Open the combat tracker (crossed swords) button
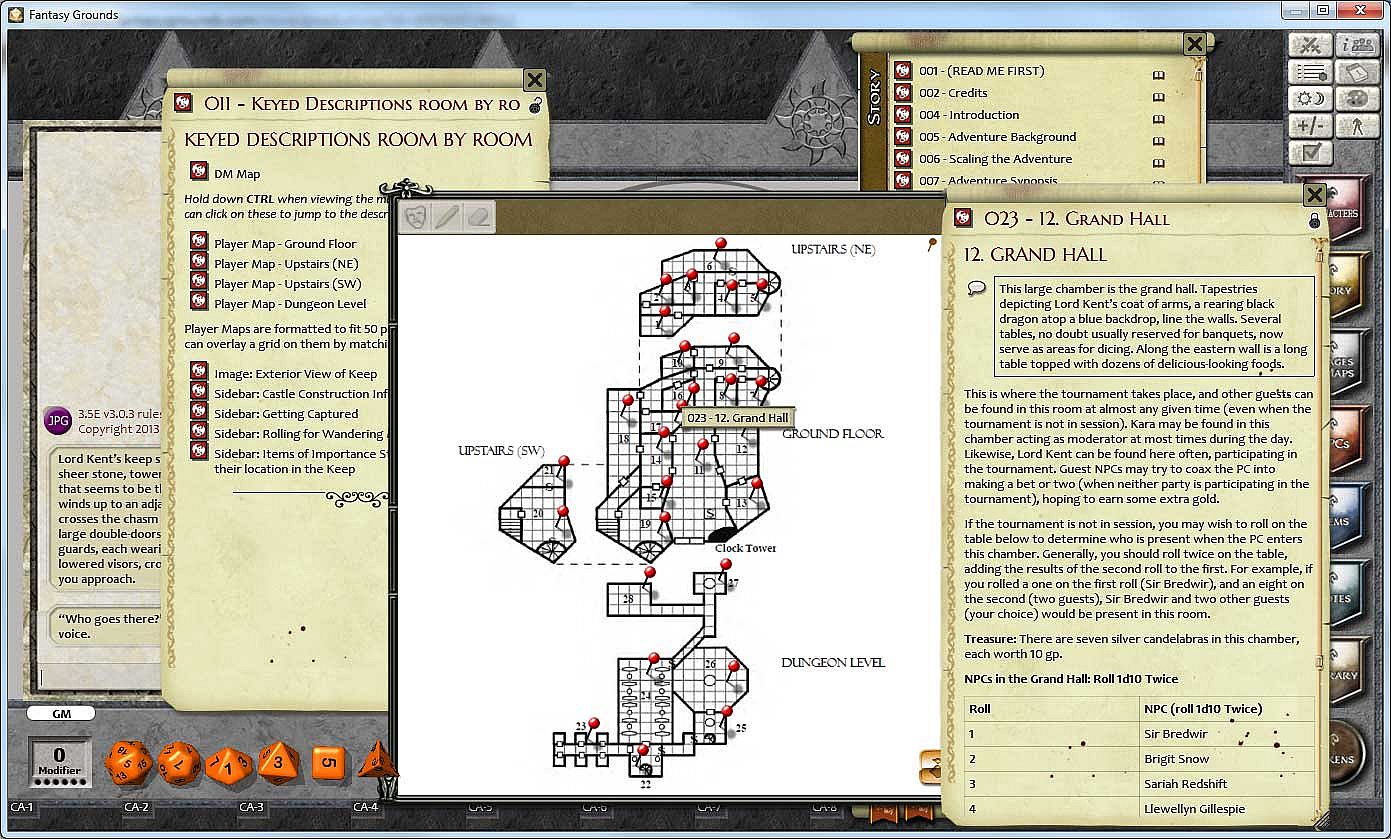Screen dimensions: 1391x839 point(1310,45)
